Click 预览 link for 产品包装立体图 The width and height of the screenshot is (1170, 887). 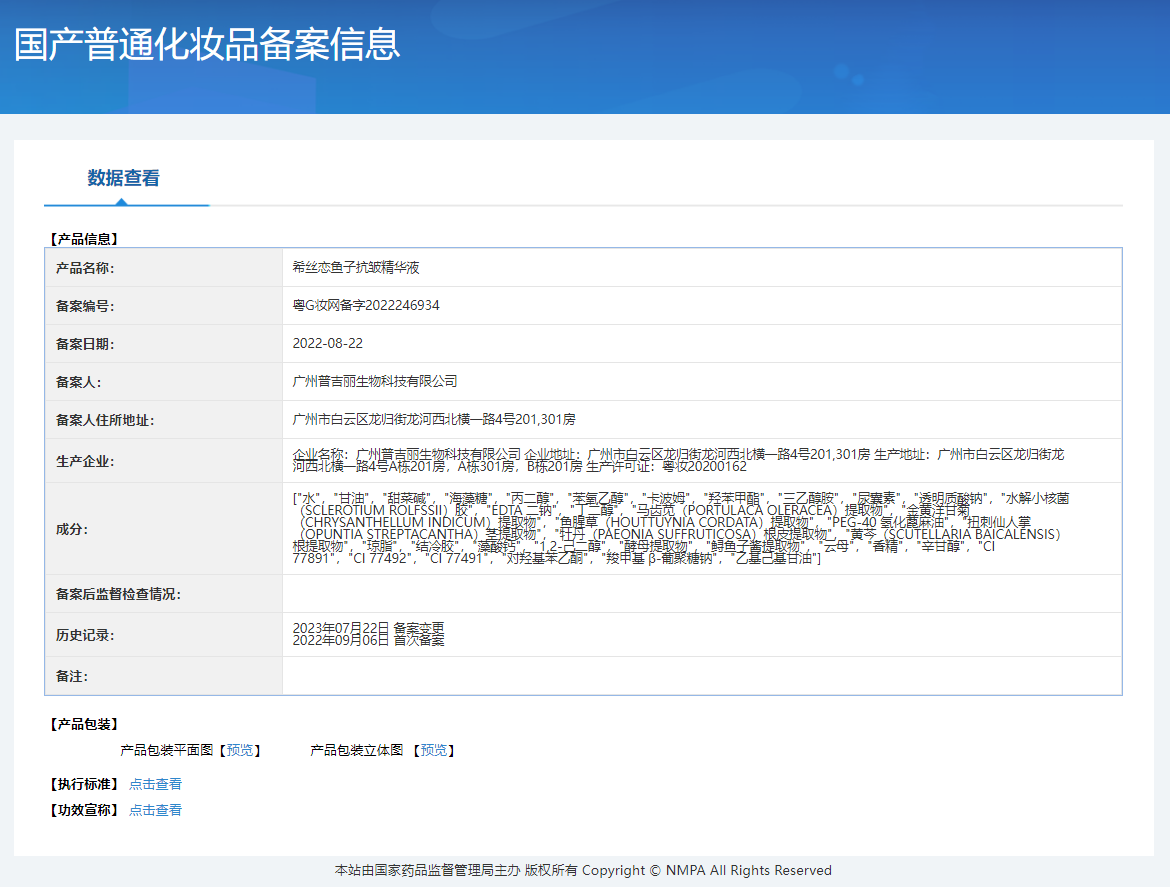click(x=433, y=750)
